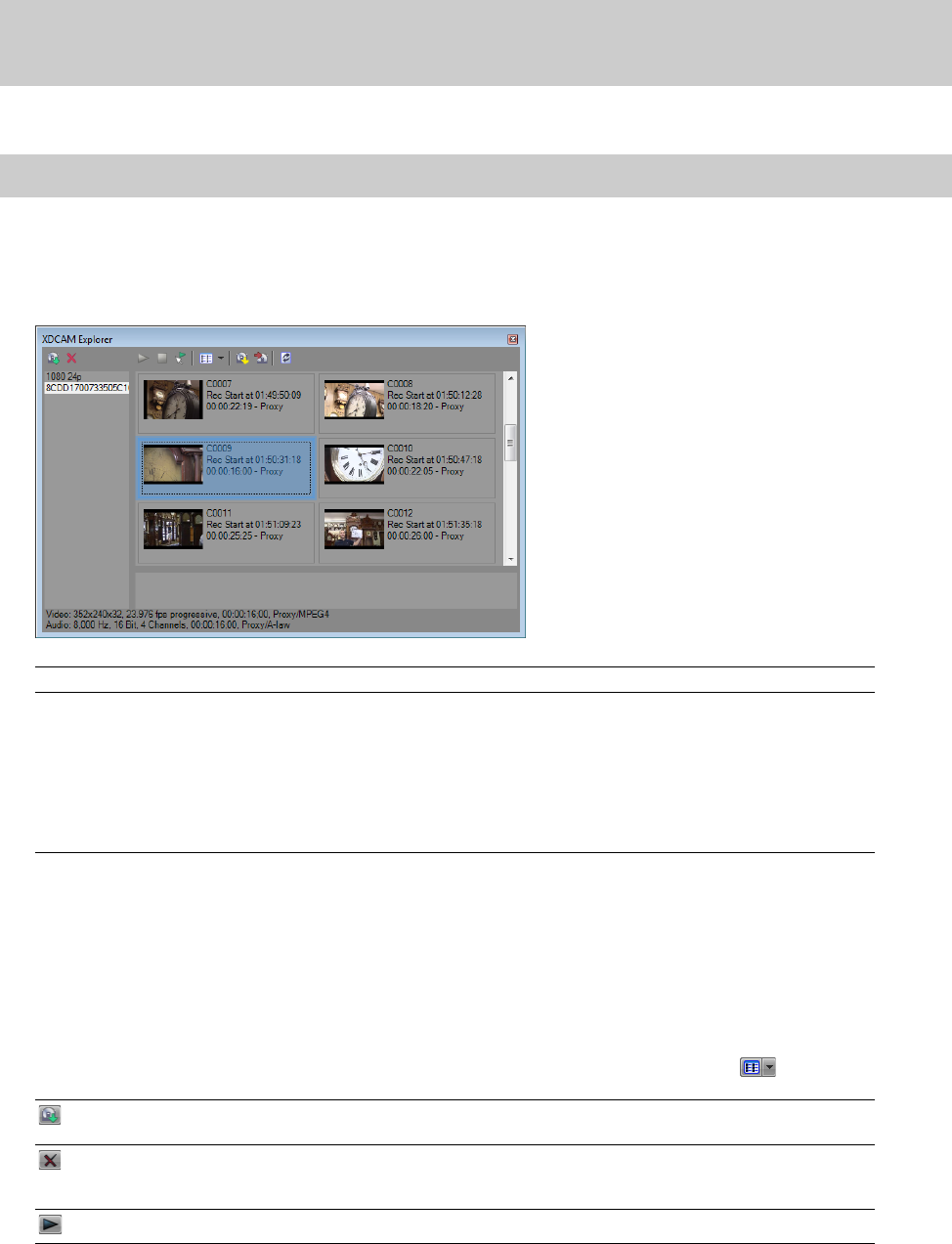
Task: Click the Import Clips as conform icon
Action: tap(242, 359)
